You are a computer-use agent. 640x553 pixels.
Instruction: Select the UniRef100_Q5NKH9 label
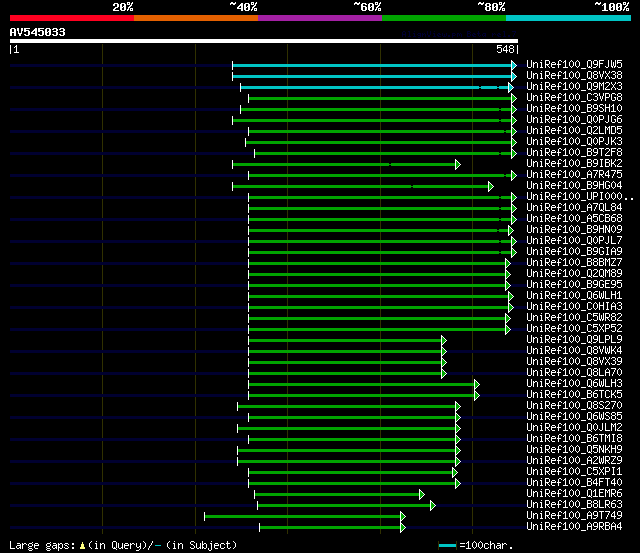[574, 450]
